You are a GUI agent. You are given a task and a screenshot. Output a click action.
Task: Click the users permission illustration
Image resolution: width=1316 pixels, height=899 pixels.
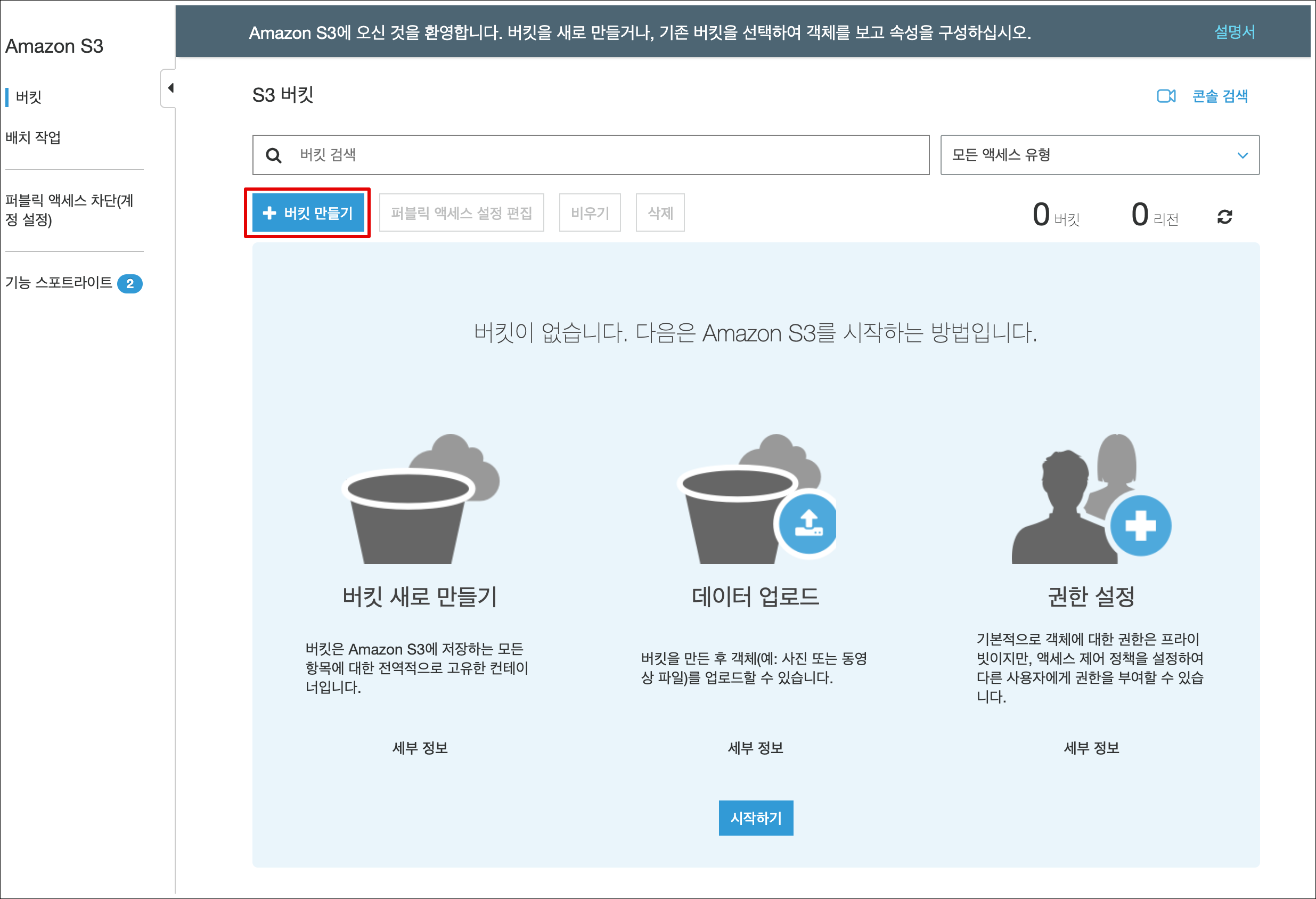point(1091,498)
